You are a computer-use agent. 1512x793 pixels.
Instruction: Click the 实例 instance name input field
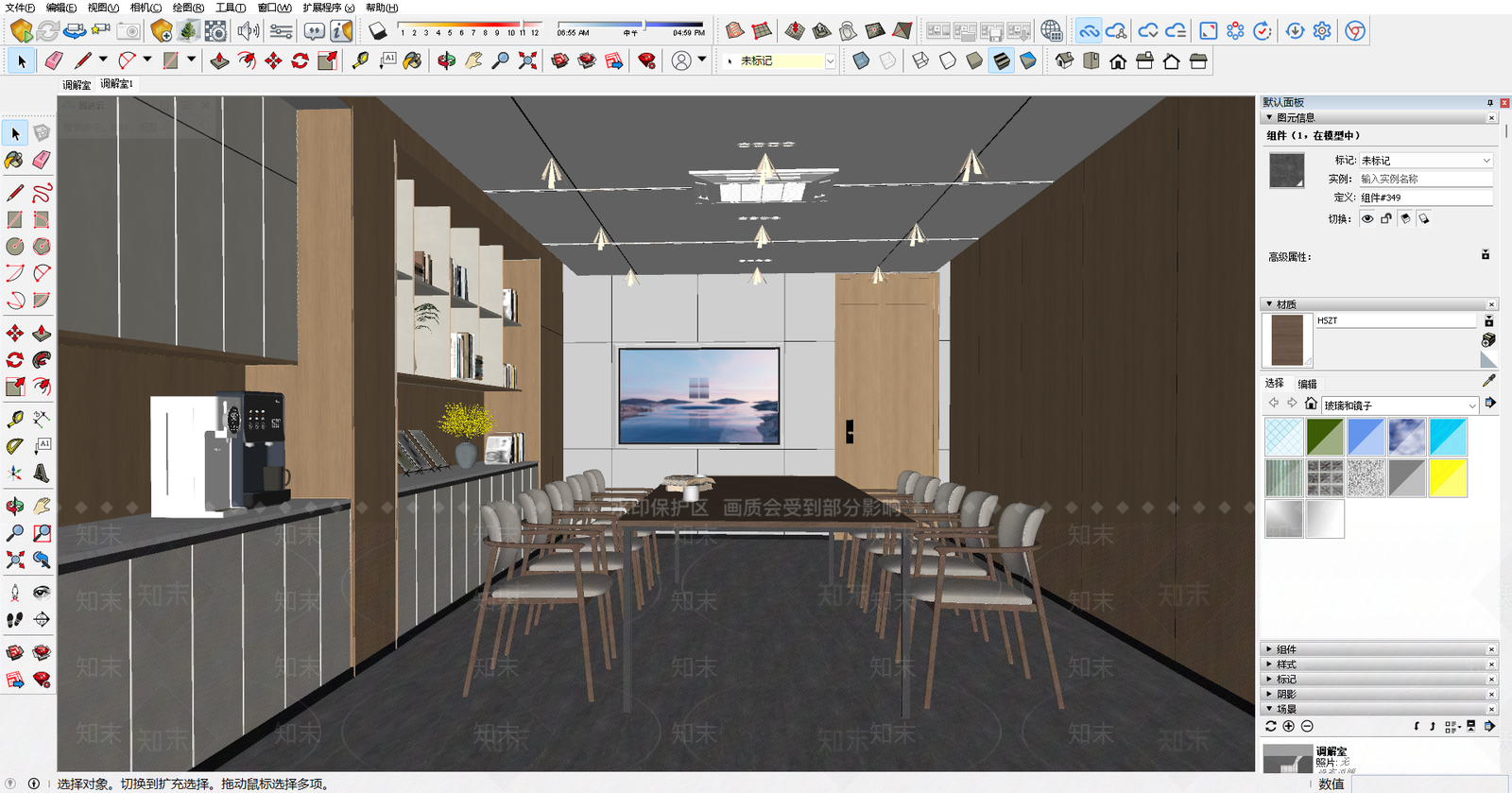coord(1426,179)
